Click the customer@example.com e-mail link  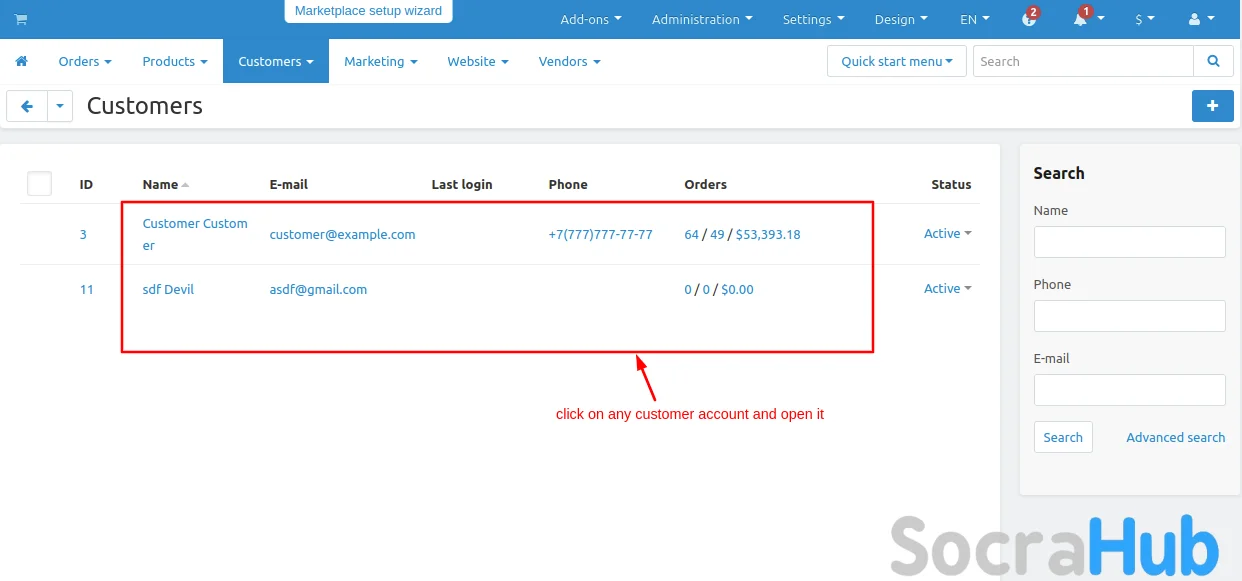342,234
